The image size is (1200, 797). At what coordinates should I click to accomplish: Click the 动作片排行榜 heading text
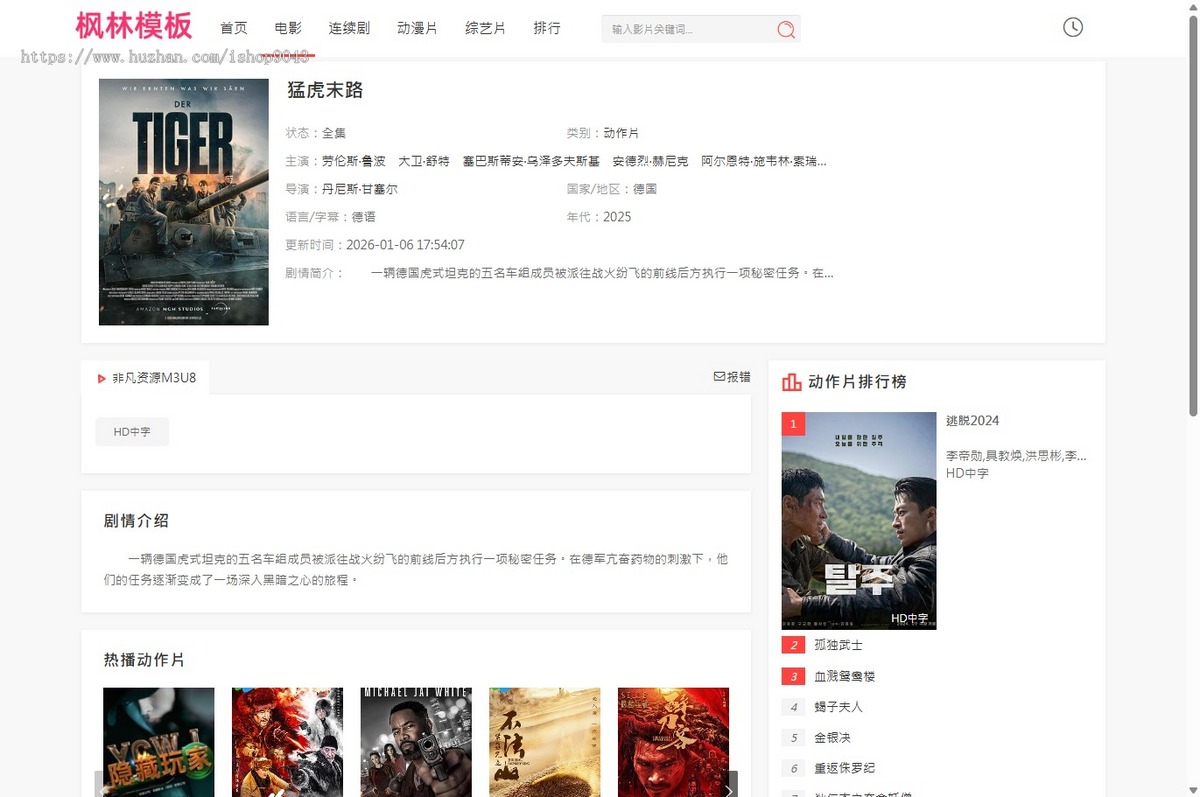[857, 382]
